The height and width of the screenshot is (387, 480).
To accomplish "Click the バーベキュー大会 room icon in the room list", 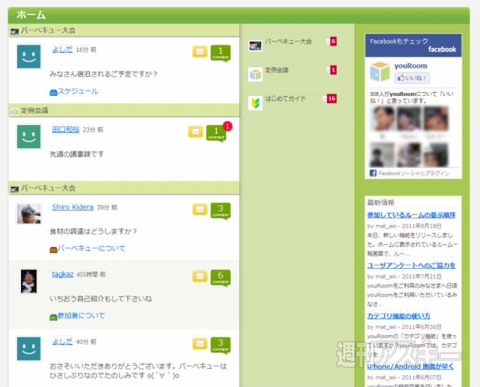I will [255, 46].
